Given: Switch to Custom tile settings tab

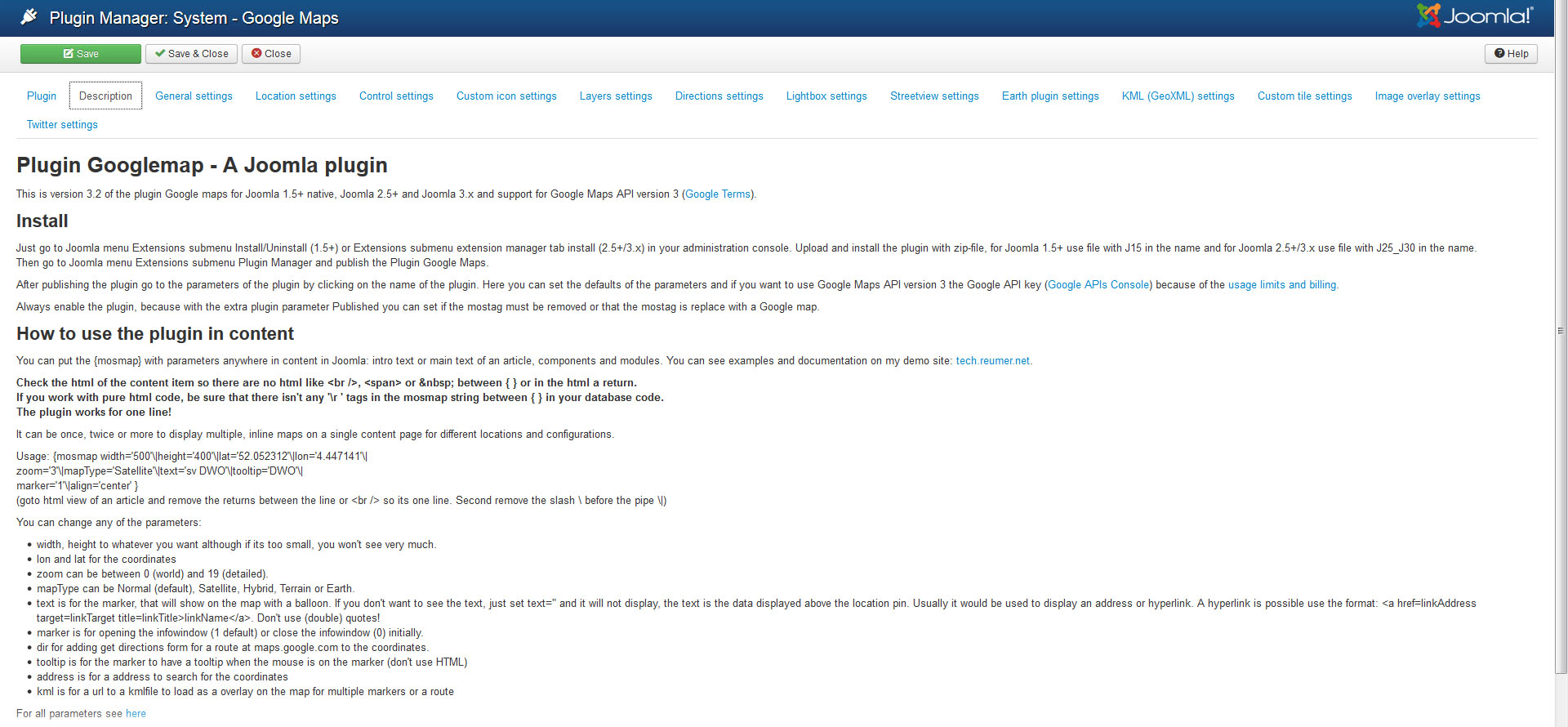Looking at the screenshot, I should pos(1305,96).
